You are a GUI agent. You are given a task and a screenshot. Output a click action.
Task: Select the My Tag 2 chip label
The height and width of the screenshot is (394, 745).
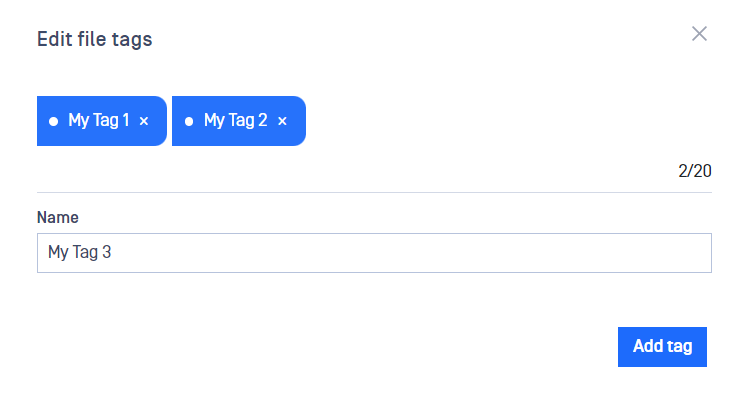pos(236,120)
